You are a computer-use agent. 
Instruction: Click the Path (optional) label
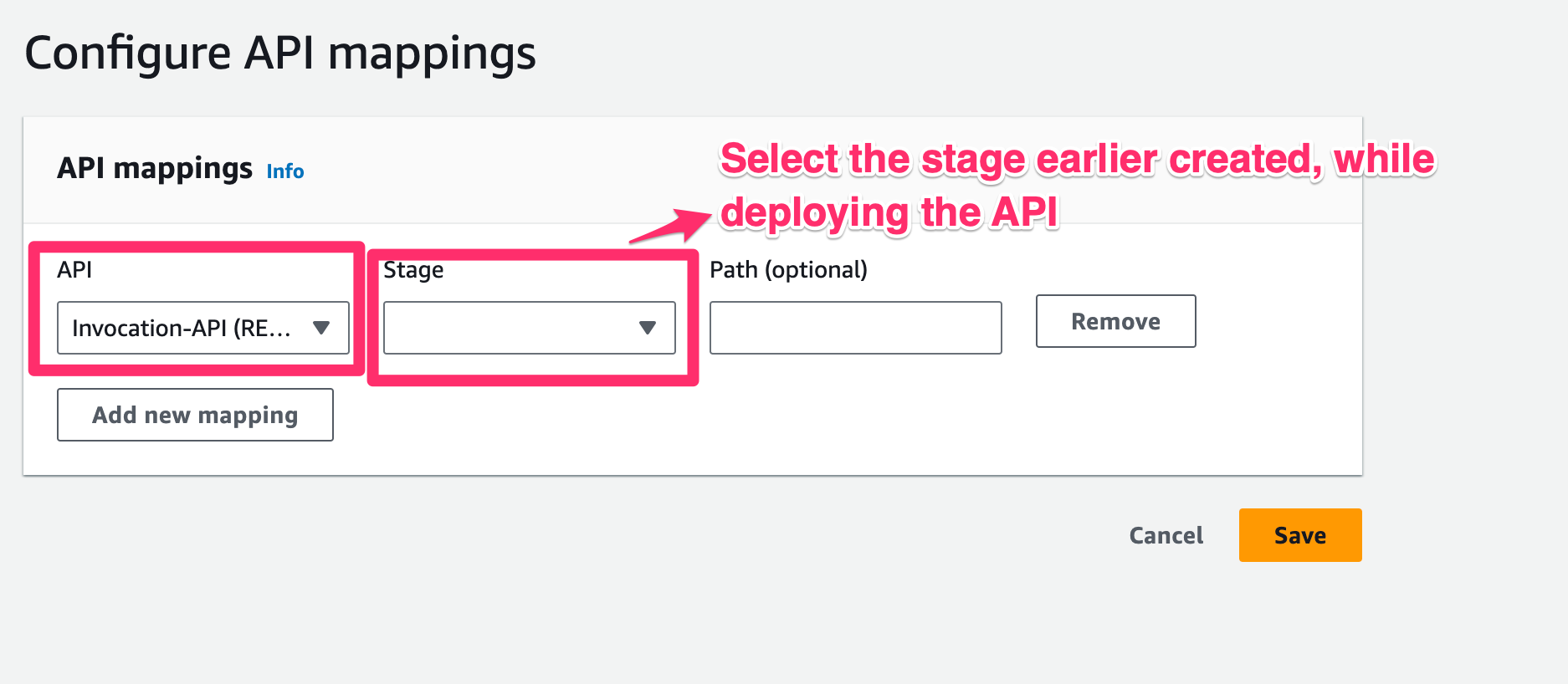788,270
